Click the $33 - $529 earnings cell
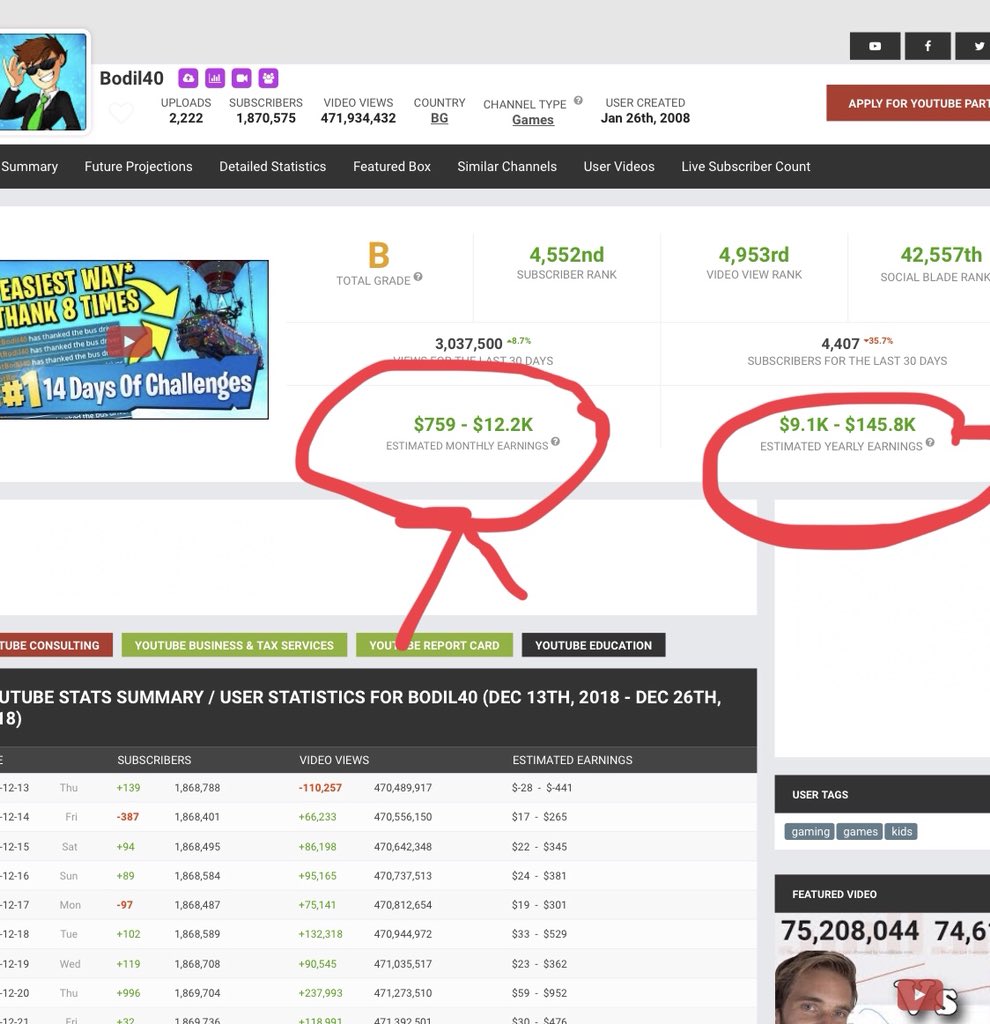 (539, 934)
